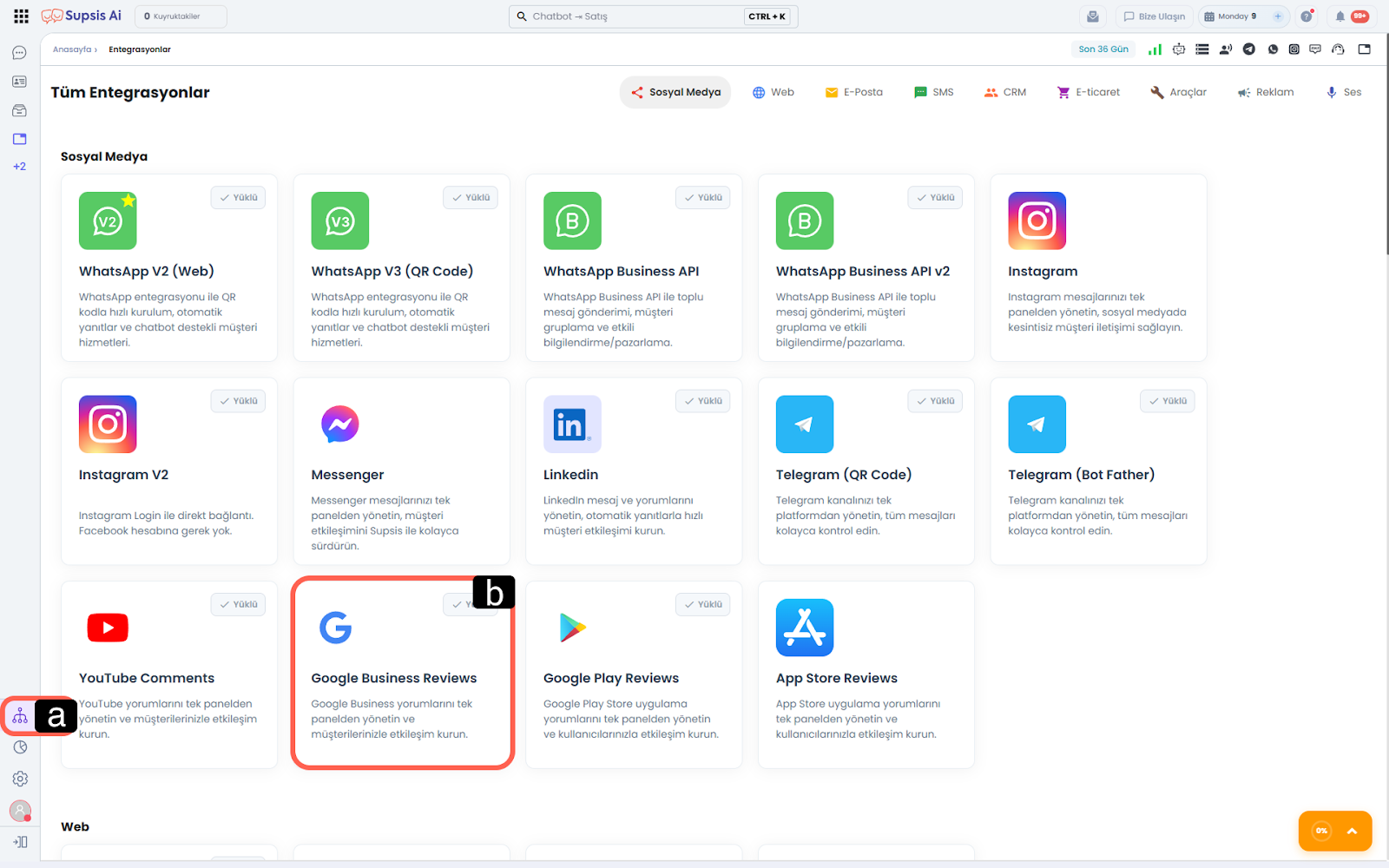Toggle Yüklü badge on YouTube Comments card
The height and width of the screenshot is (868, 1389).
[238, 604]
